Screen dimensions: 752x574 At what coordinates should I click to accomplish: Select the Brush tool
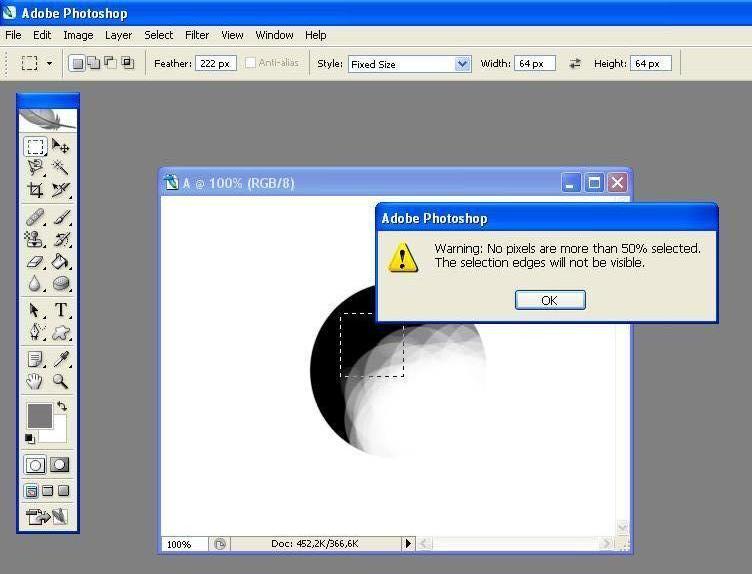click(x=61, y=217)
